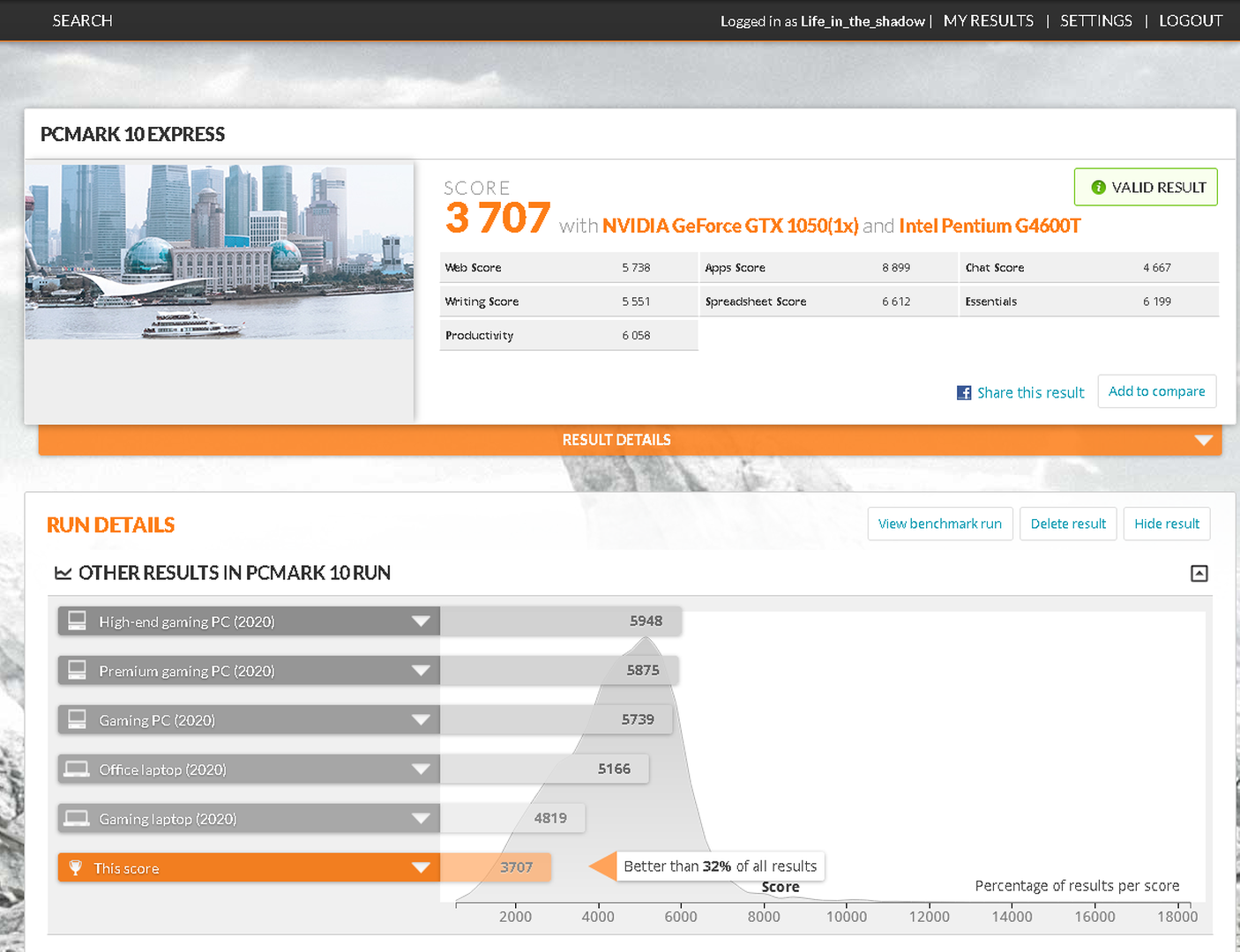Open SEARCH in the top navigation

pyautogui.click(x=82, y=20)
